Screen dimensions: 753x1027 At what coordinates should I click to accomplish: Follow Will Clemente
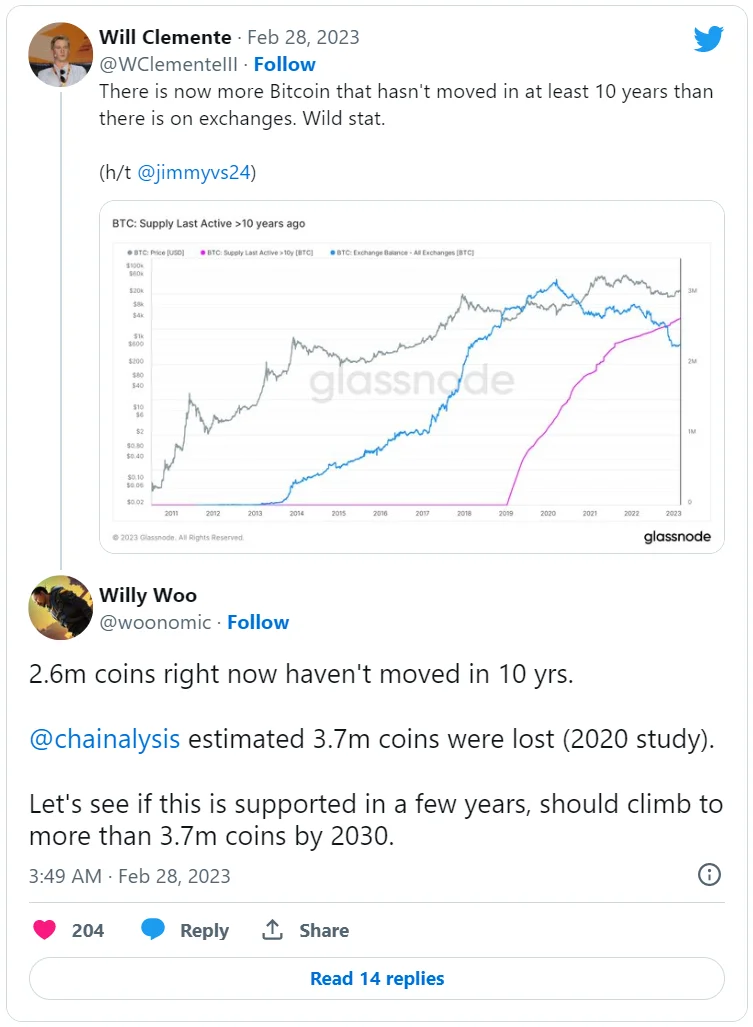[x=284, y=64]
